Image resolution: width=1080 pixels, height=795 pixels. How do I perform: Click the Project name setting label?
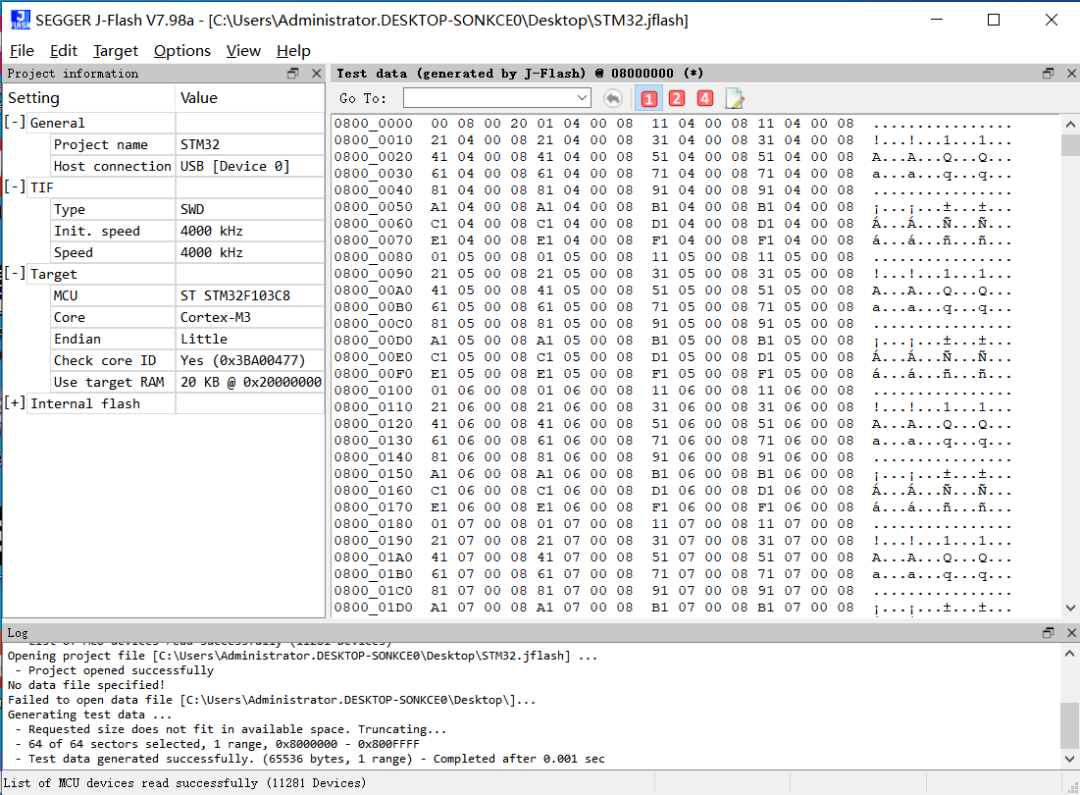click(x=101, y=145)
